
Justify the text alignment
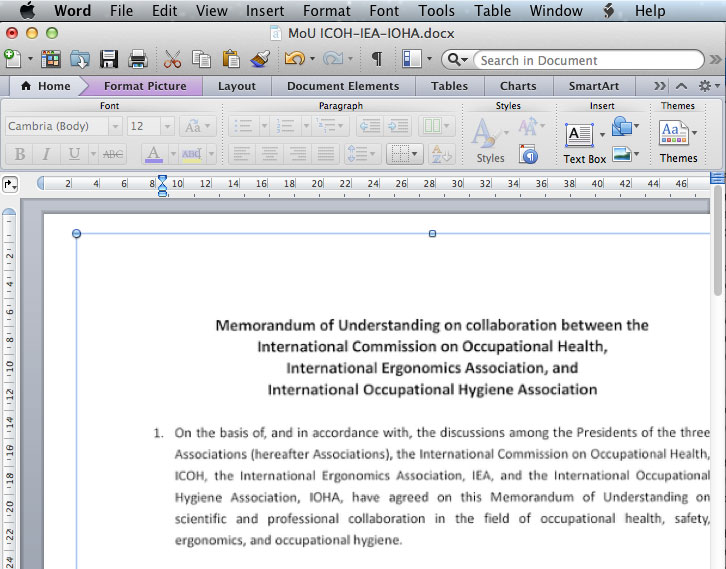pyautogui.click(x=325, y=154)
